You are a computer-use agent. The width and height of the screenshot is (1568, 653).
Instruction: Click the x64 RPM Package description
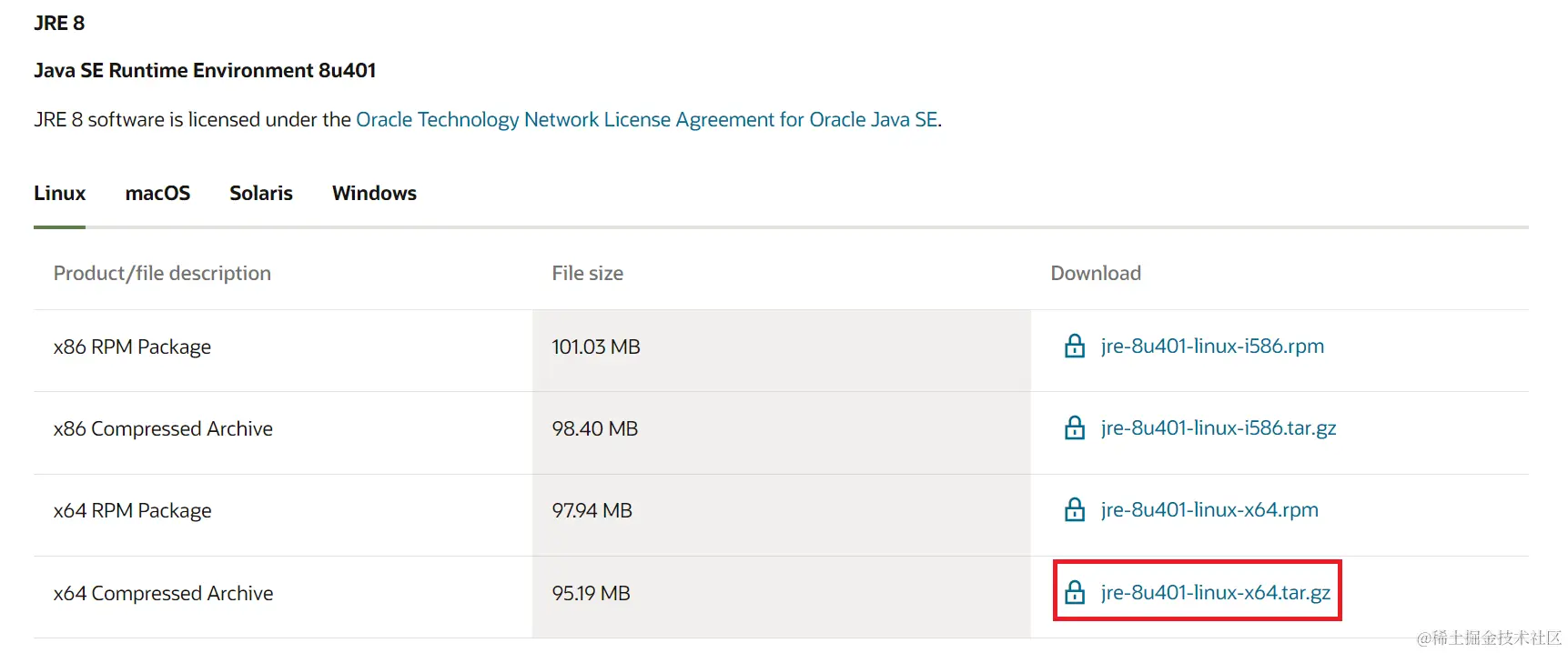(x=132, y=510)
